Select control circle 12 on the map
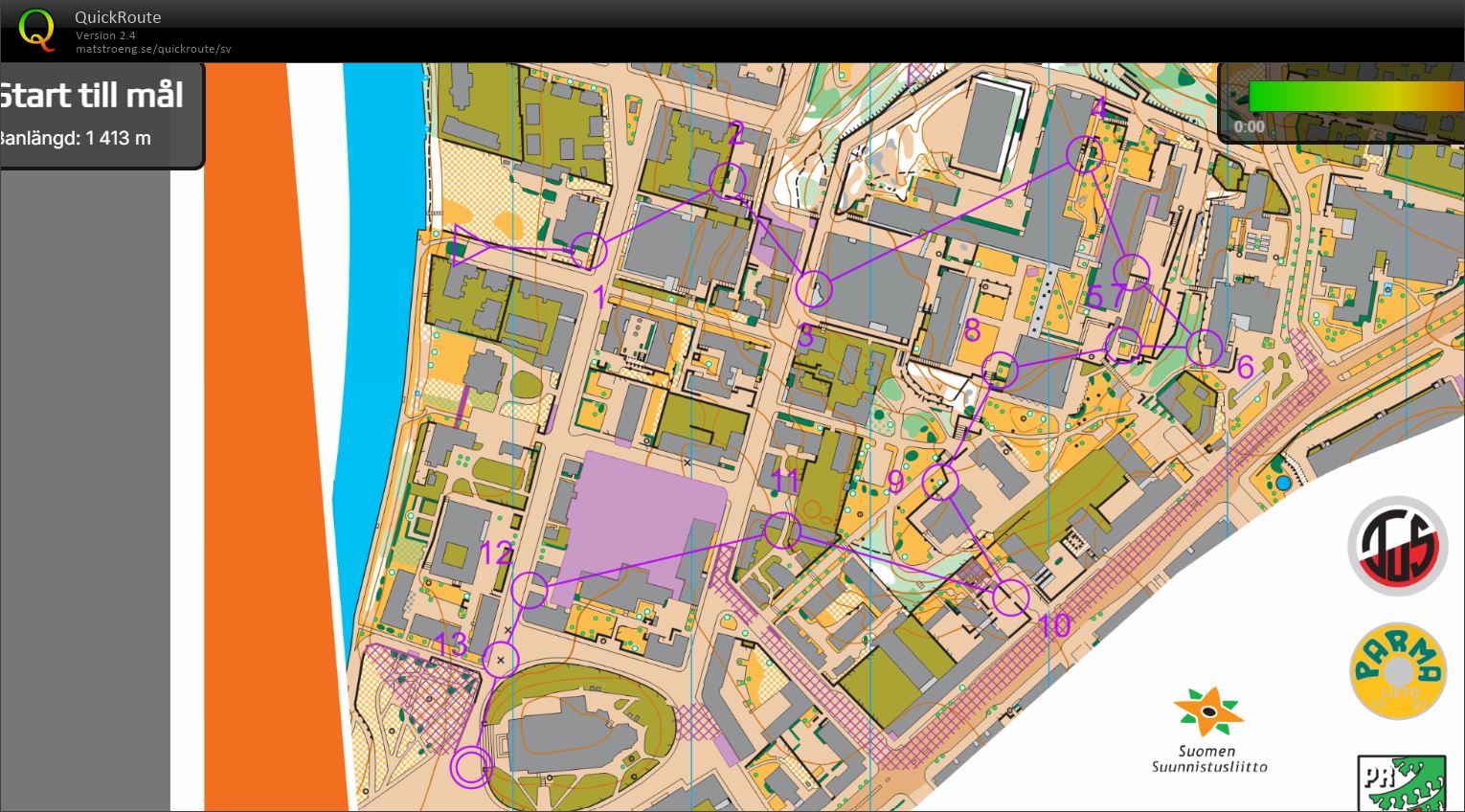The image size is (1465, 812). 530,590
